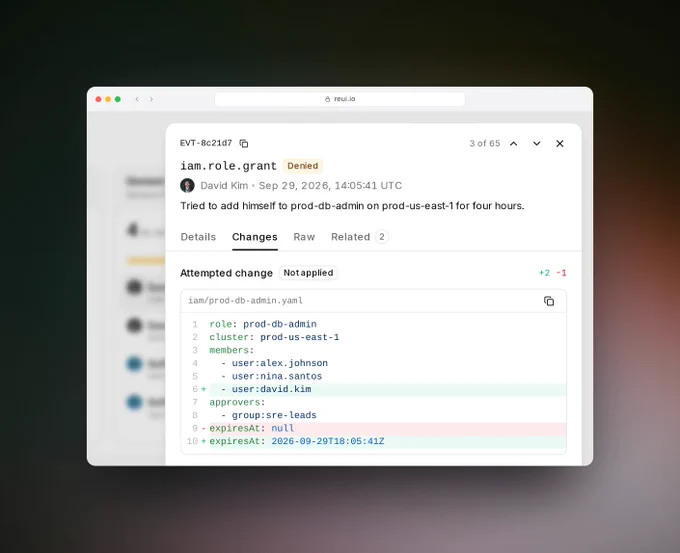The image size is (680, 553).
Task: Switch to the Details tab
Action: [198, 237]
